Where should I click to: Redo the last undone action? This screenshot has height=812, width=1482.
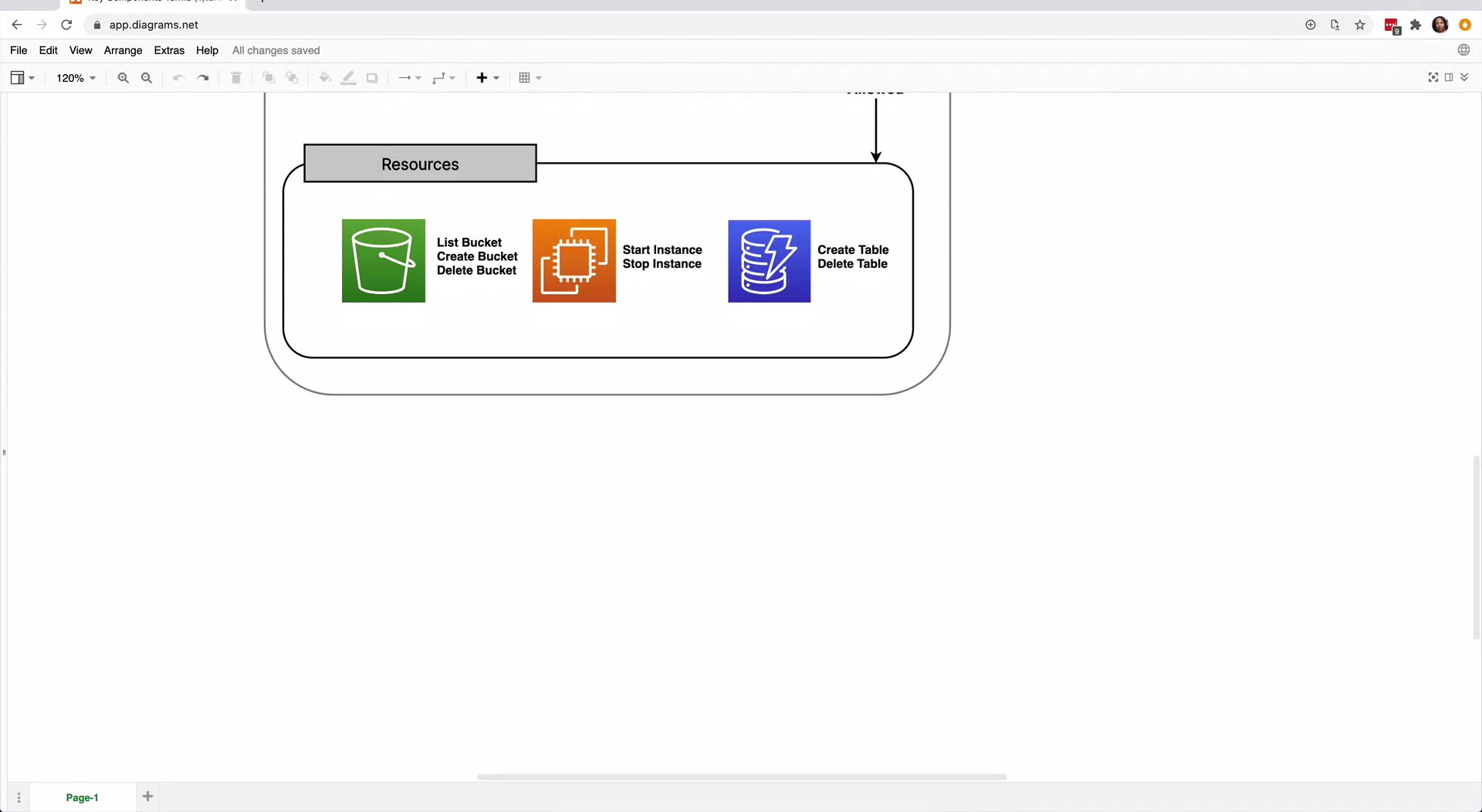[x=203, y=78]
